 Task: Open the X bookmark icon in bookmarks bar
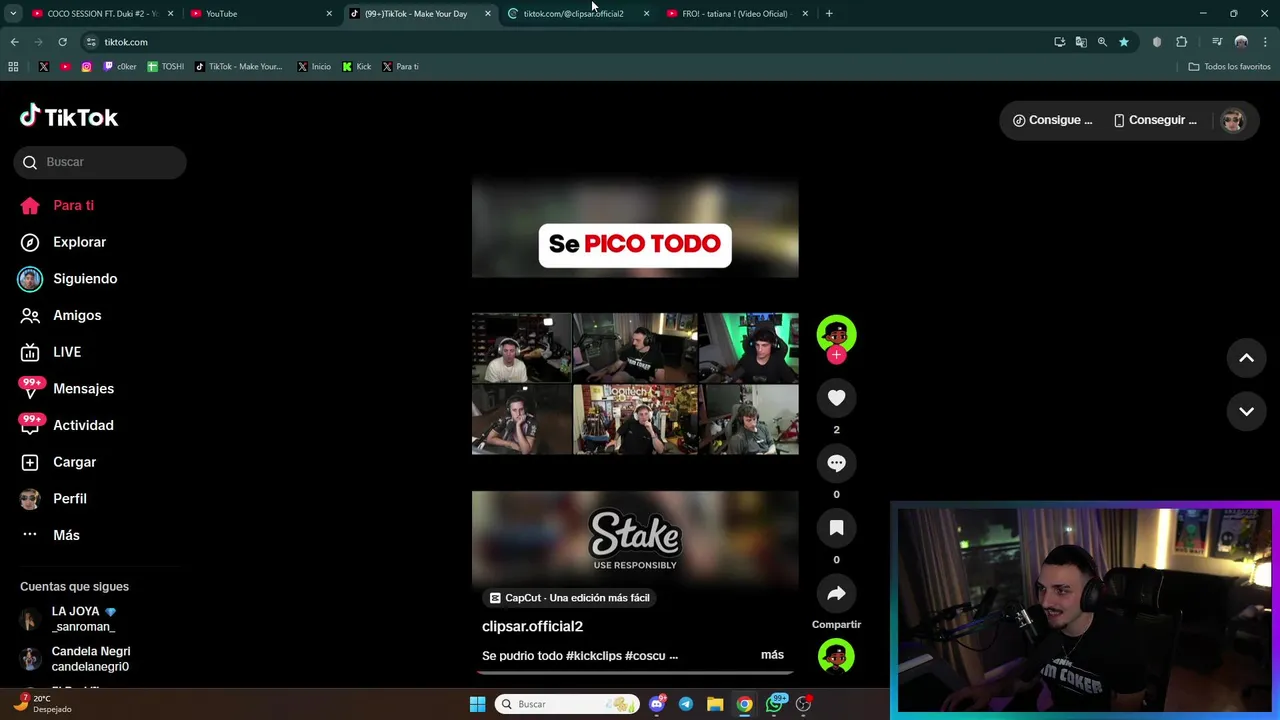pyautogui.click(x=44, y=67)
